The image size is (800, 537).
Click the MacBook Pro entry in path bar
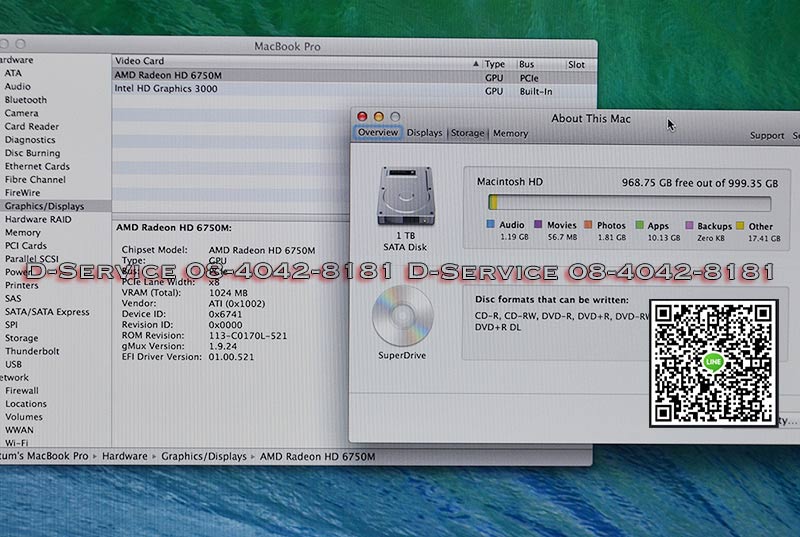click(44, 456)
